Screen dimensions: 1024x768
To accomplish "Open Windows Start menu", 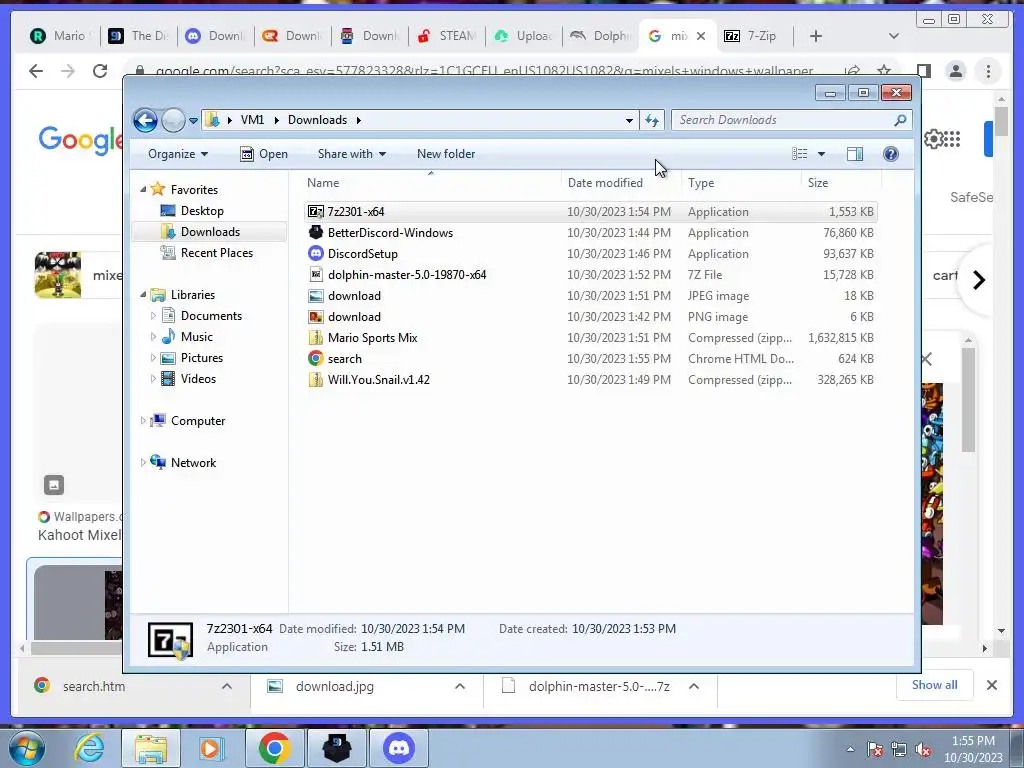I will tap(26, 748).
